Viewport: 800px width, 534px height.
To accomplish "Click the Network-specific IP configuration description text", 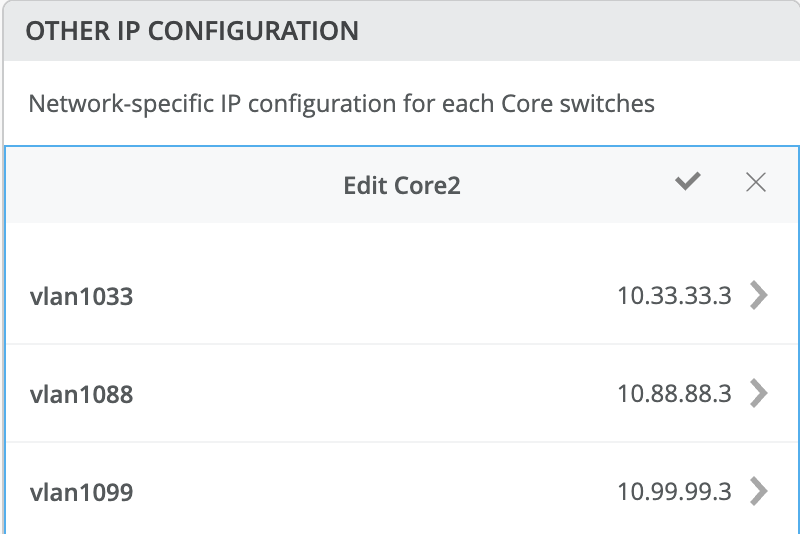I will pyautogui.click(x=341, y=103).
